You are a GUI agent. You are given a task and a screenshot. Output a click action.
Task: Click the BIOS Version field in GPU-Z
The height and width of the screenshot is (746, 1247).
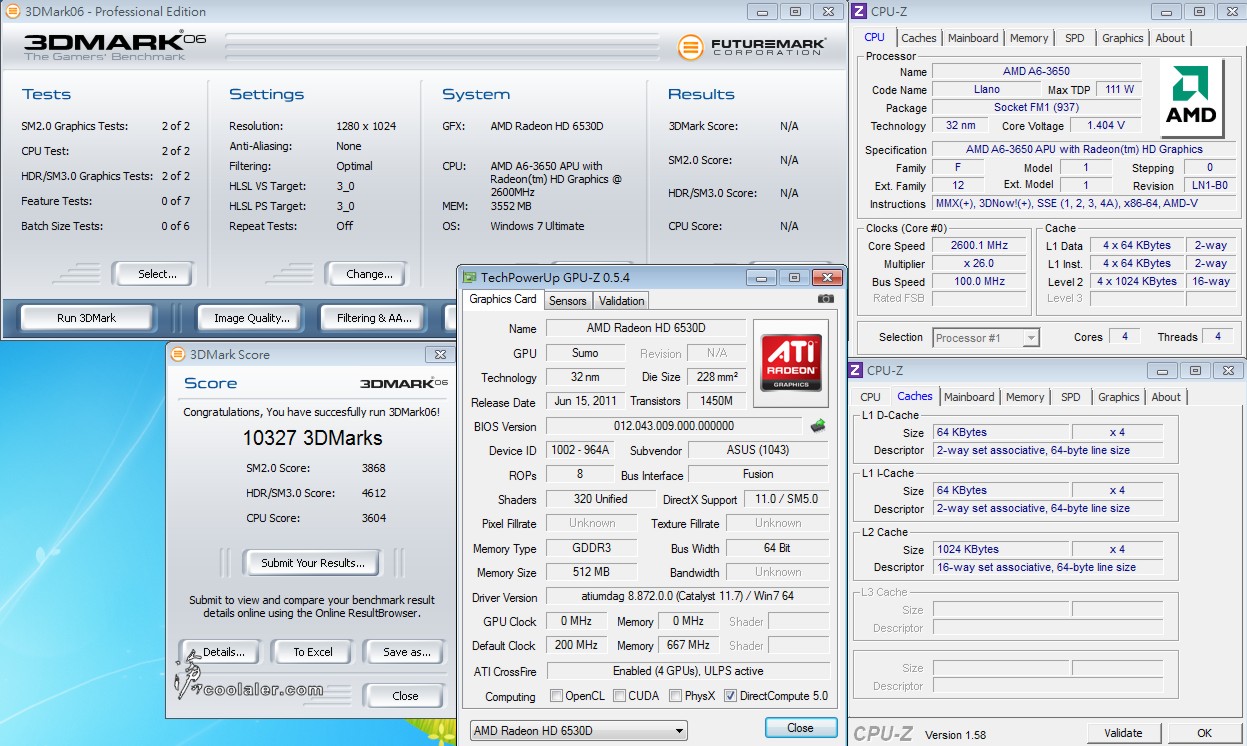point(673,426)
